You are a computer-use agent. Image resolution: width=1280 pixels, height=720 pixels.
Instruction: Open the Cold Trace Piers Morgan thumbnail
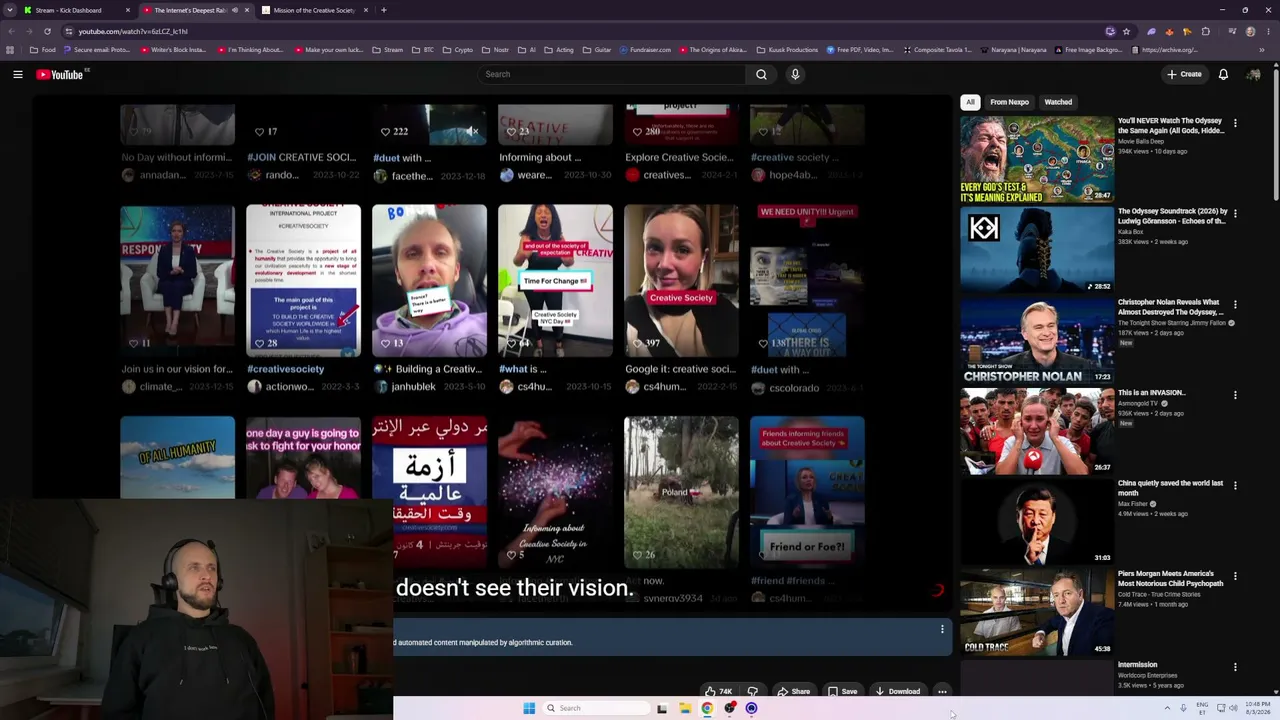[1037, 613]
